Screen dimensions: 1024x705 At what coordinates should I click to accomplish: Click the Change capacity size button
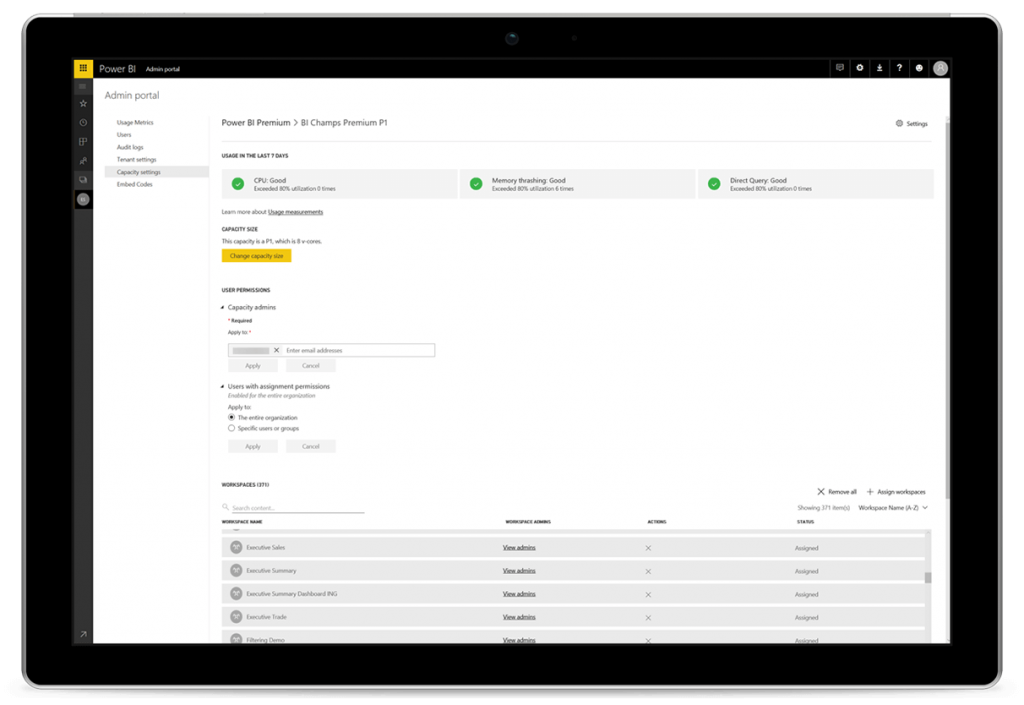256,256
